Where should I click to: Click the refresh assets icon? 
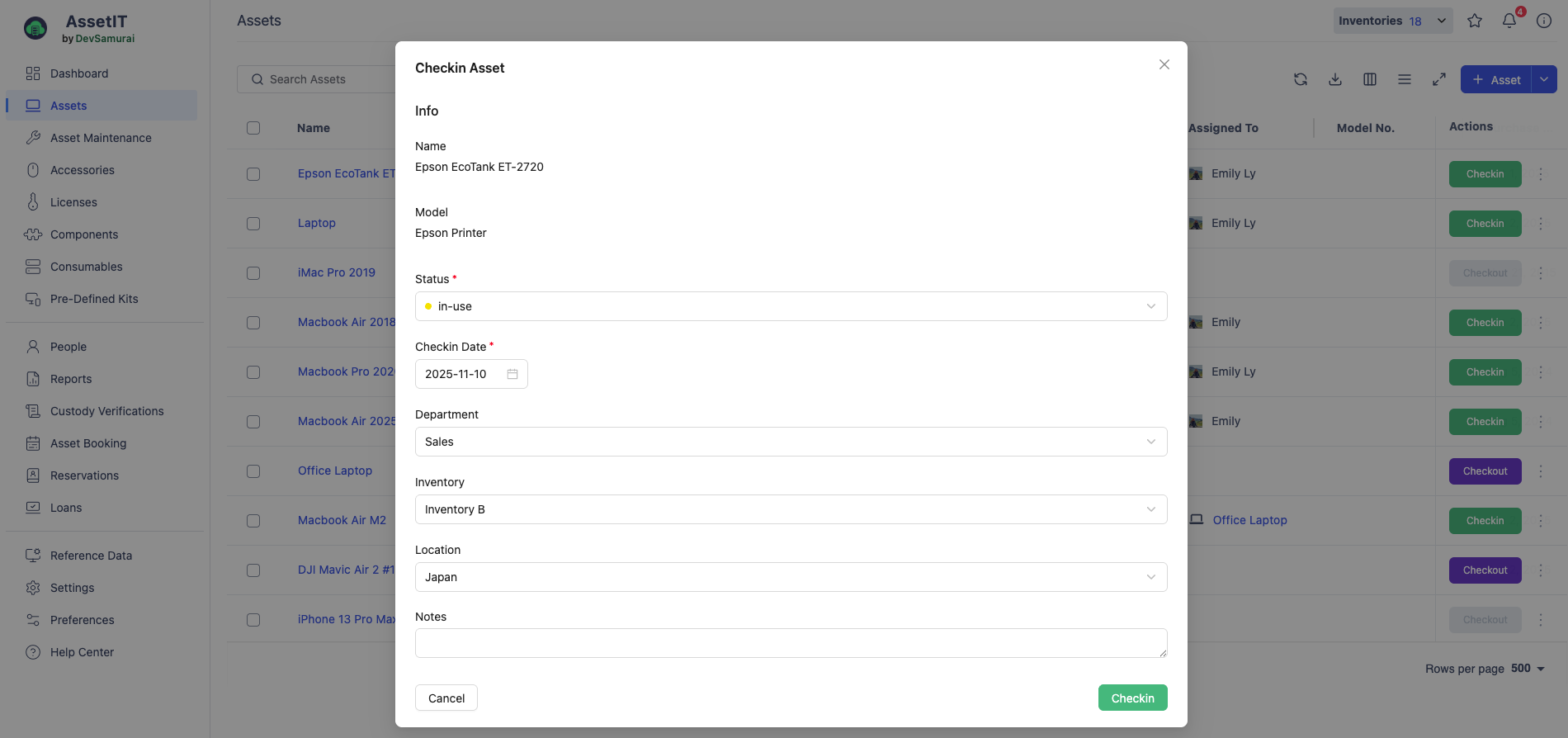click(1301, 79)
